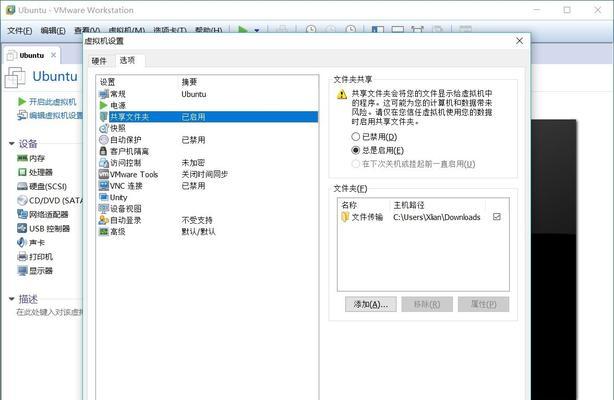This screenshot has height=400, width=614.
Task: Click the USB 控制器 icon
Action: click(x=22, y=228)
